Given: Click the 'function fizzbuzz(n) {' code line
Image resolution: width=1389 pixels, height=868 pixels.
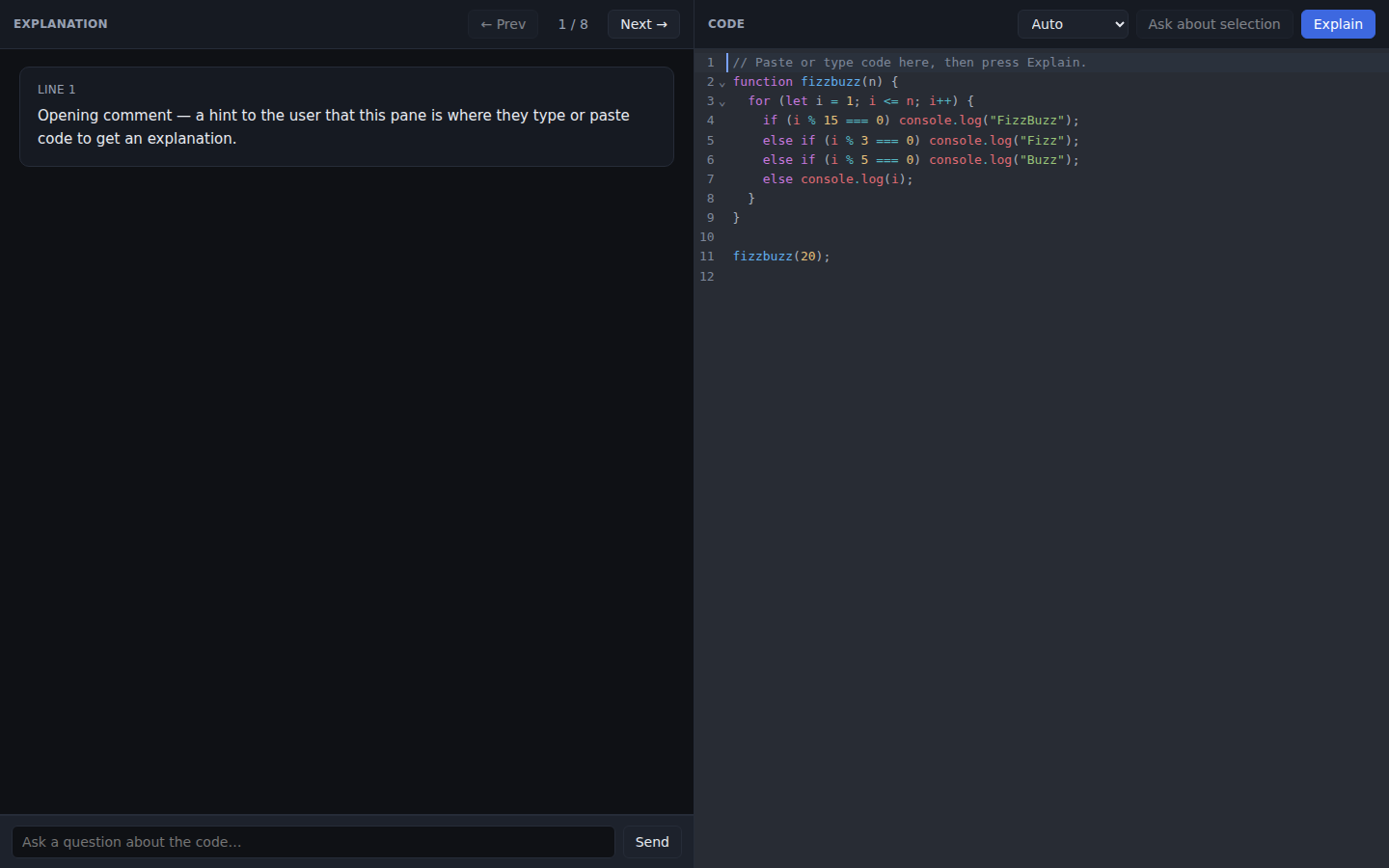Looking at the screenshot, I should pyautogui.click(x=815, y=82).
